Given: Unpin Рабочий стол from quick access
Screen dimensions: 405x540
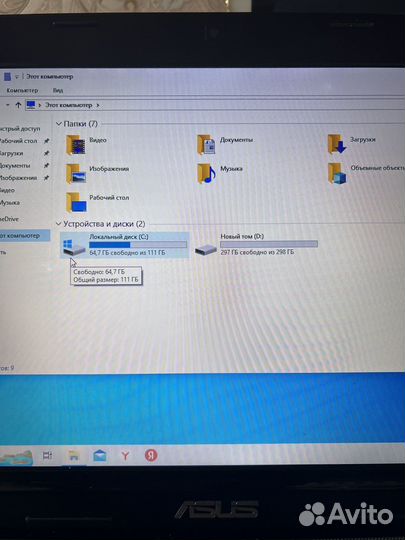Looking at the screenshot, I should pyautogui.click(x=46, y=141).
